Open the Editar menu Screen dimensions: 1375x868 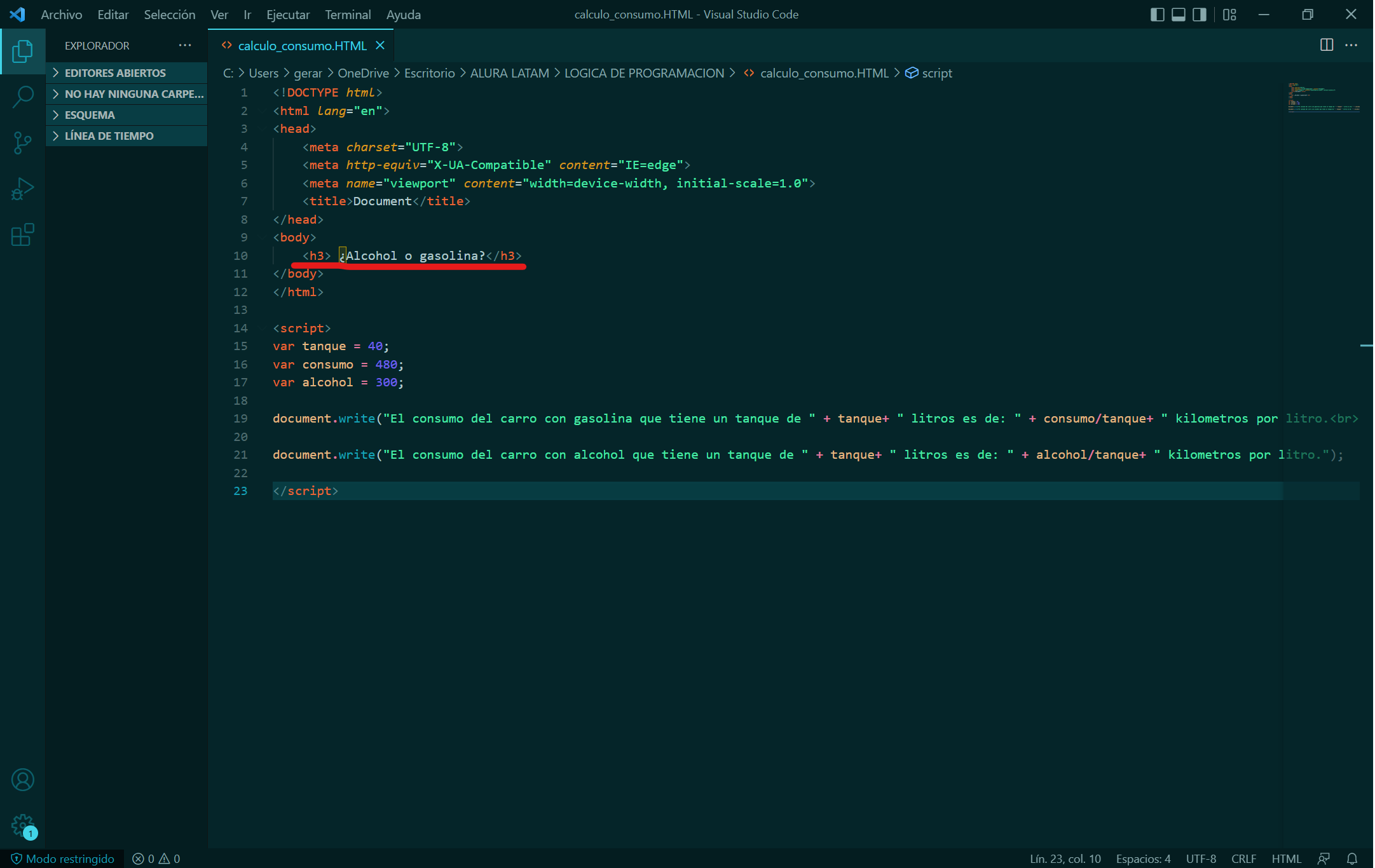113,14
